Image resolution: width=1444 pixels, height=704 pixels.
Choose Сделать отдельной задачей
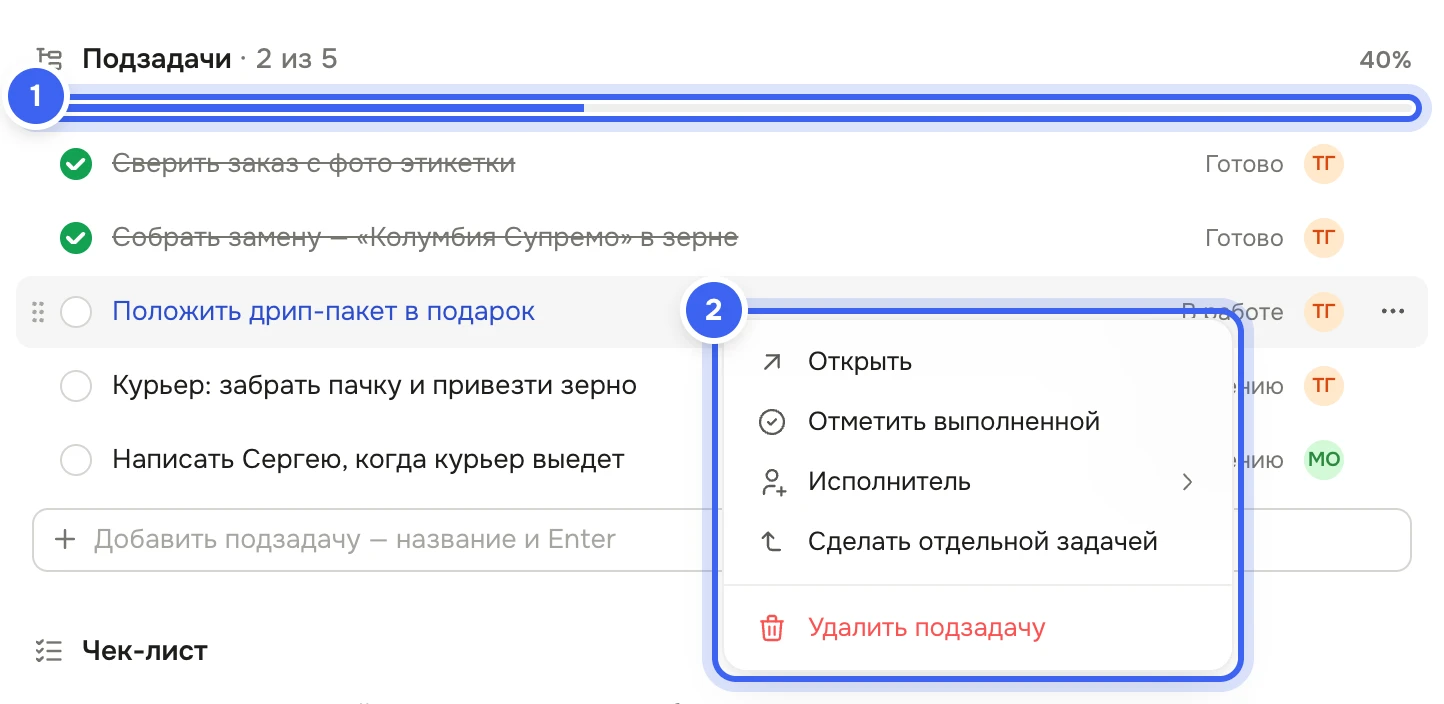(x=978, y=542)
